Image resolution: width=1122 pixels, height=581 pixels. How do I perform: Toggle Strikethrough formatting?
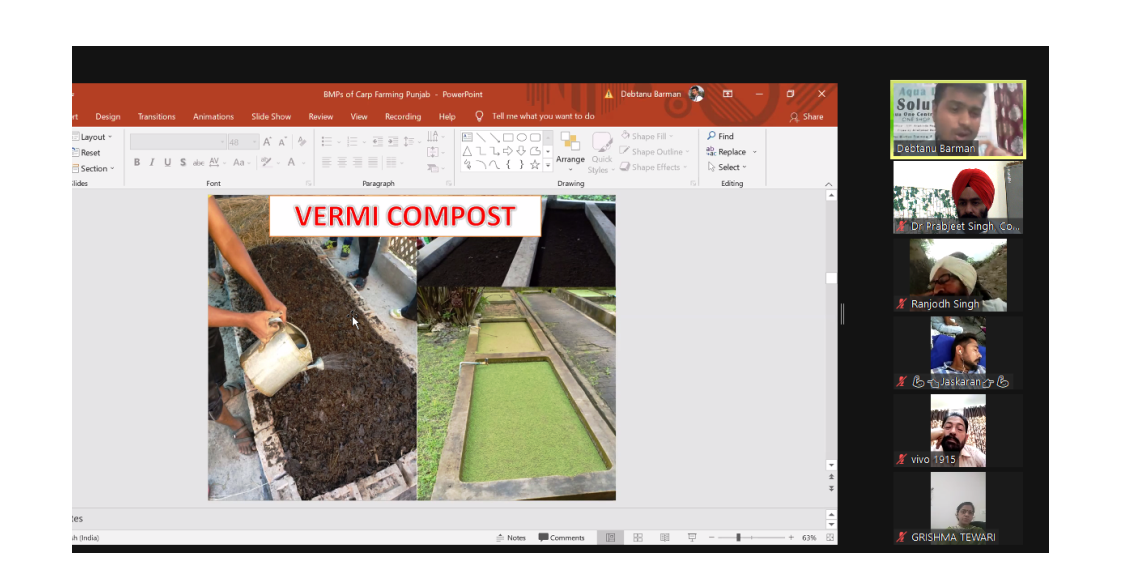point(198,162)
